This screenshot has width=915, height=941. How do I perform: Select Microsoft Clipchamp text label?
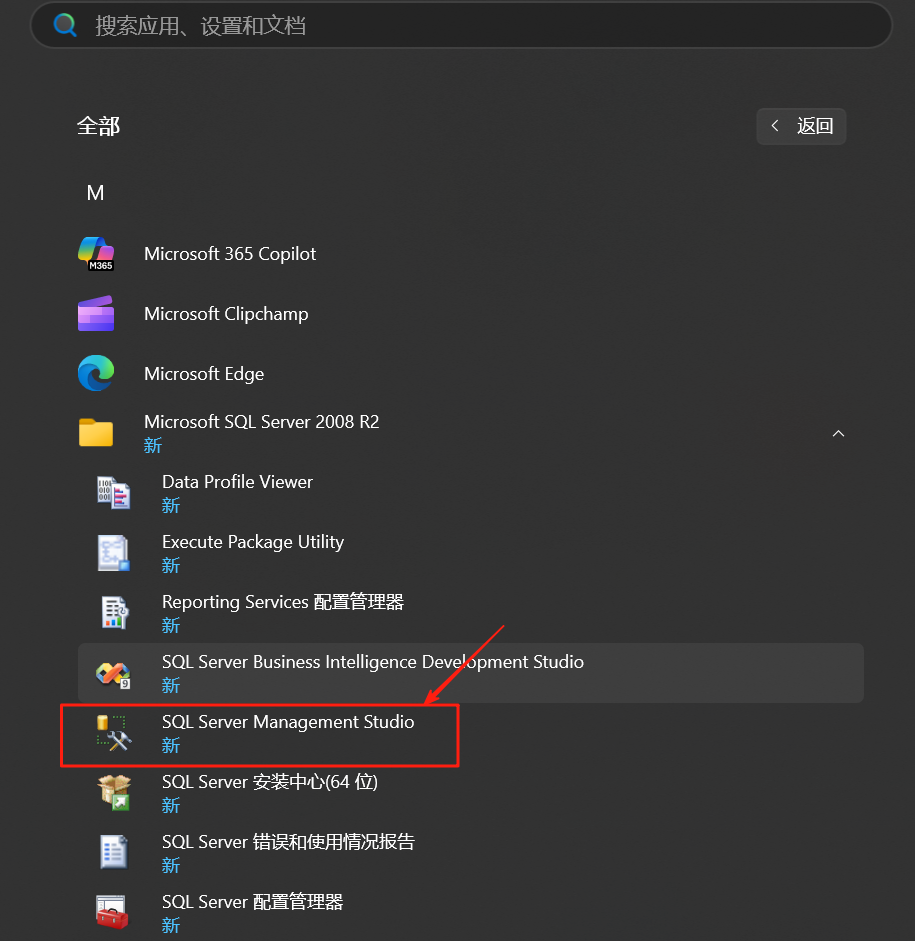click(x=226, y=314)
